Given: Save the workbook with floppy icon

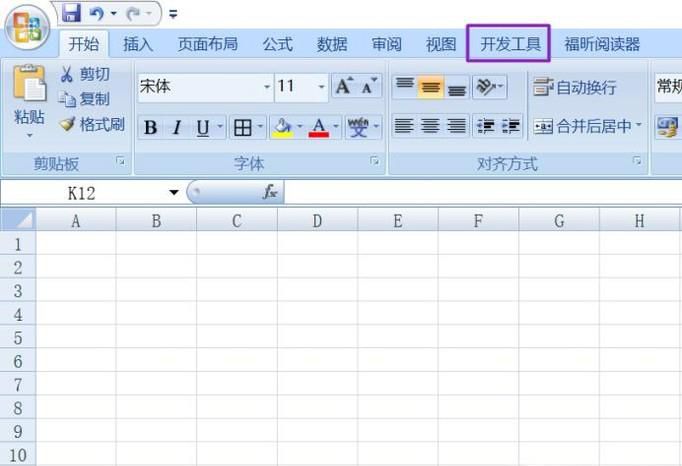Looking at the screenshot, I should 71,13.
